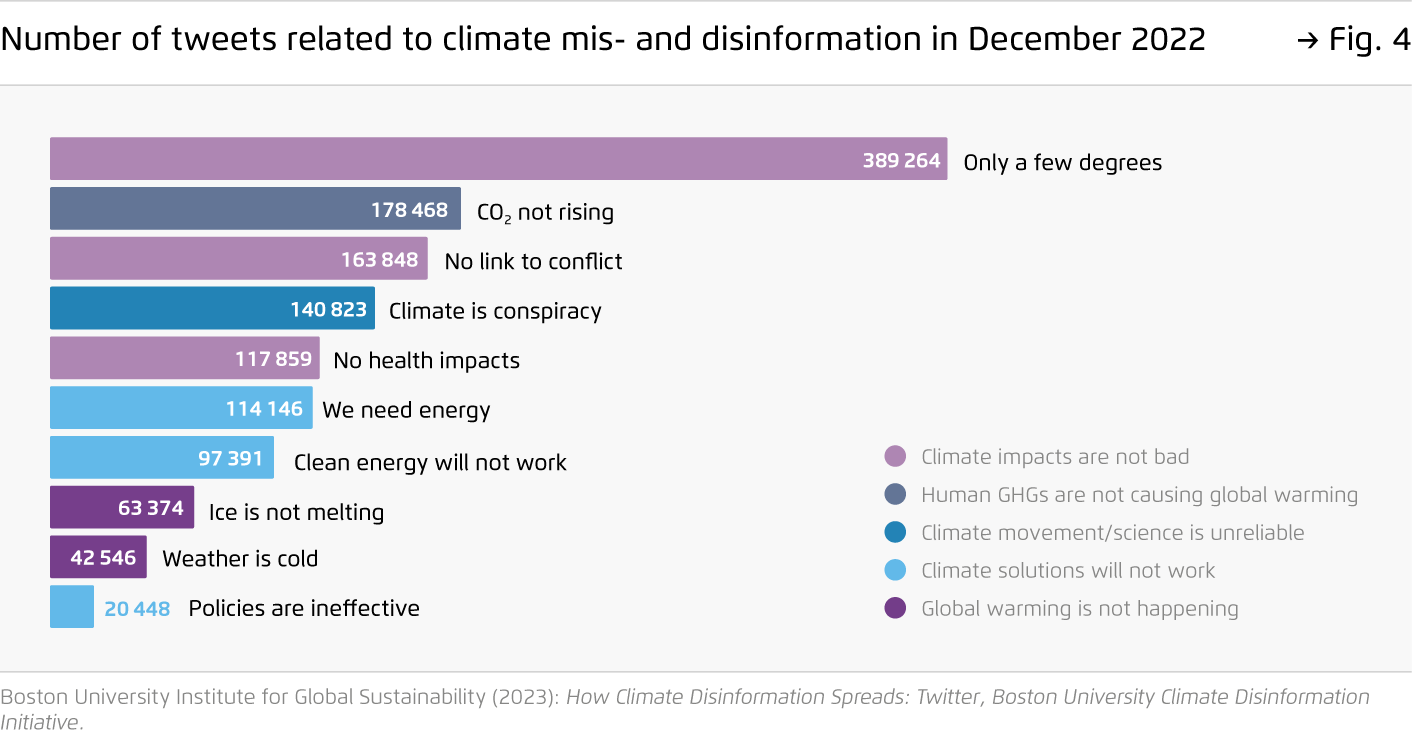
Task: Click the chart title text
Action: coord(603,39)
